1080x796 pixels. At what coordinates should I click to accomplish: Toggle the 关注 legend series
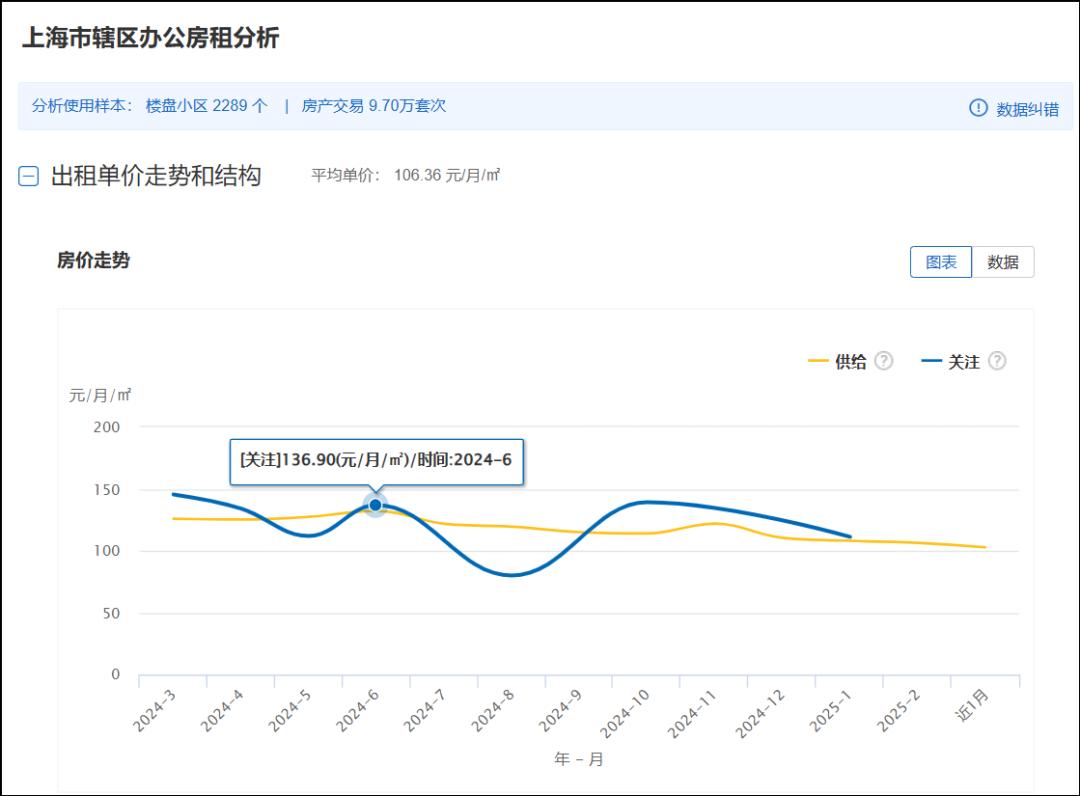[964, 362]
